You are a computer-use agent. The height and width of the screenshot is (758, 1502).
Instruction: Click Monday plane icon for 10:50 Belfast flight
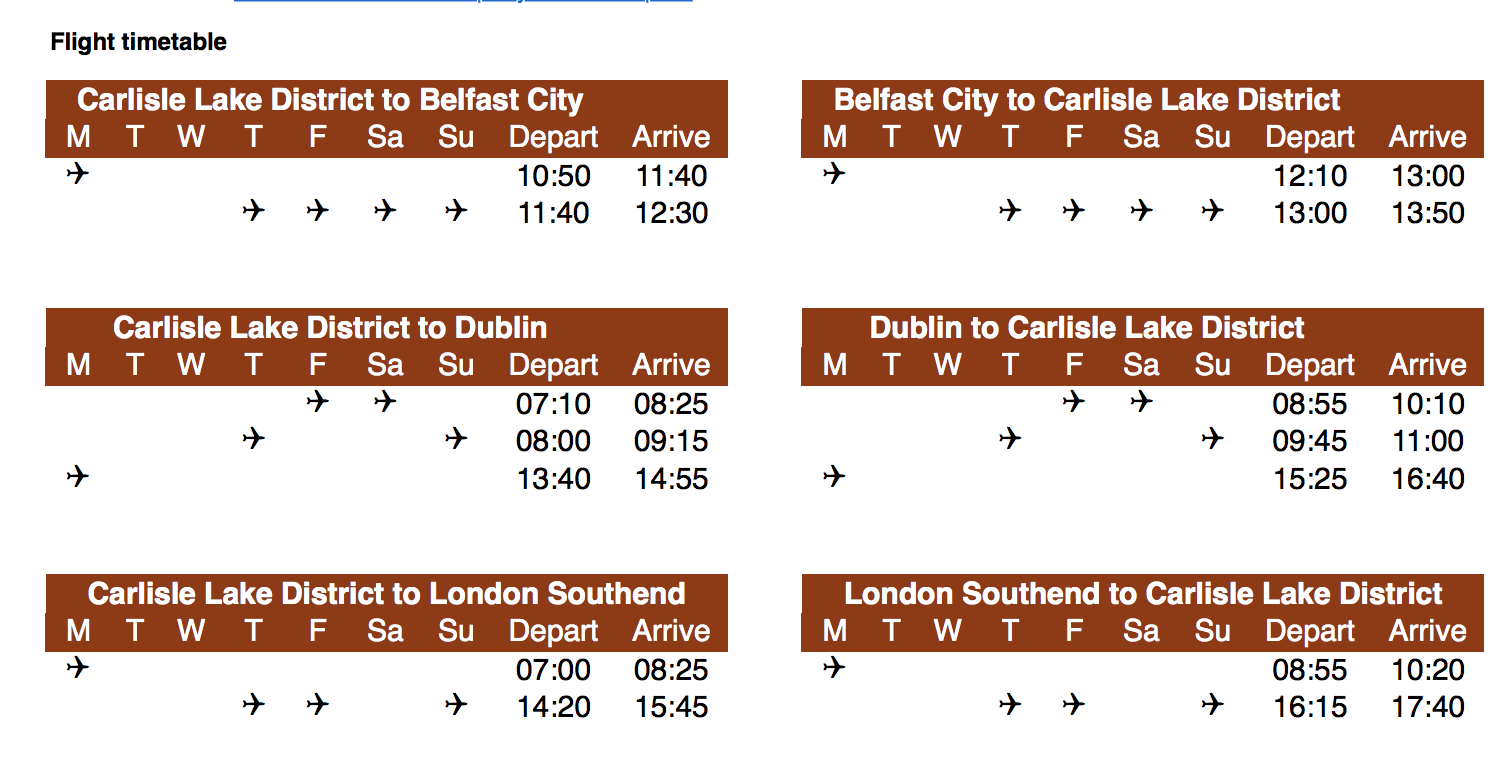[78, 174]
